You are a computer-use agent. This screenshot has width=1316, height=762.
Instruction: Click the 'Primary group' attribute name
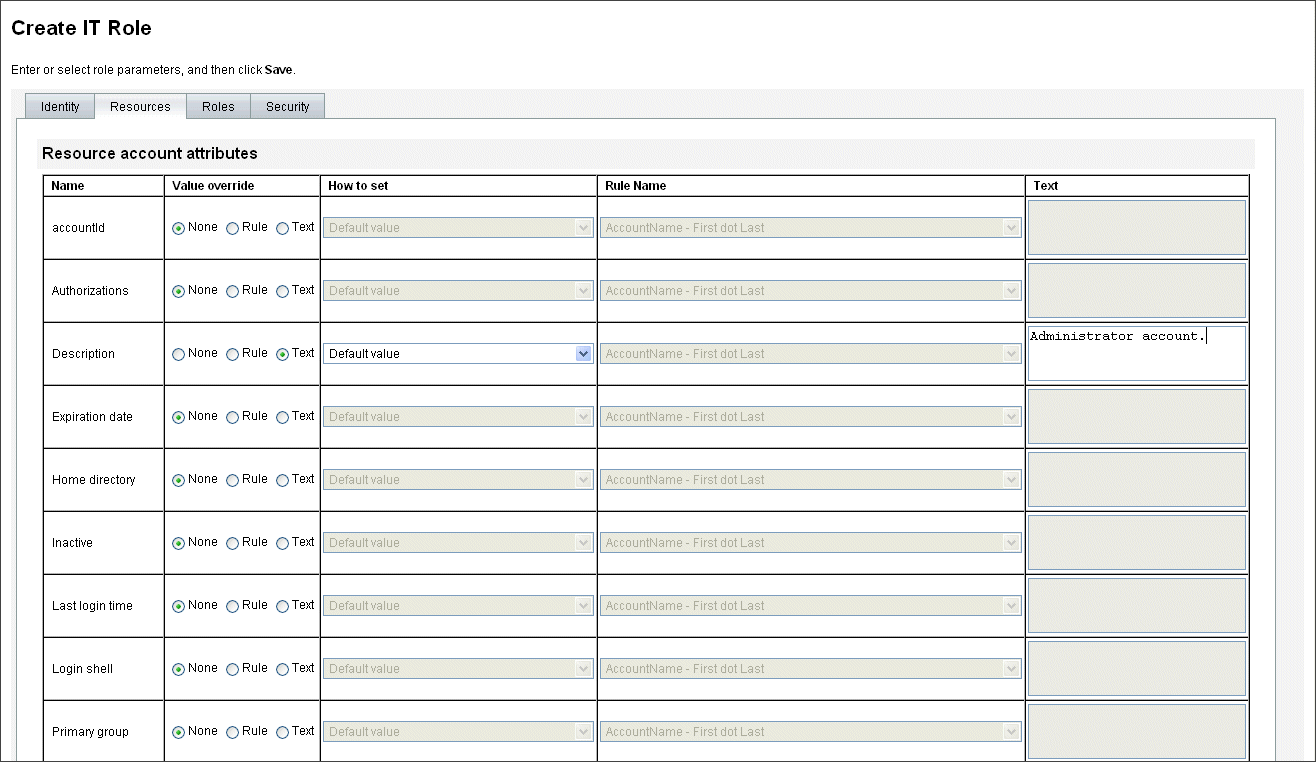coord(90,732)
